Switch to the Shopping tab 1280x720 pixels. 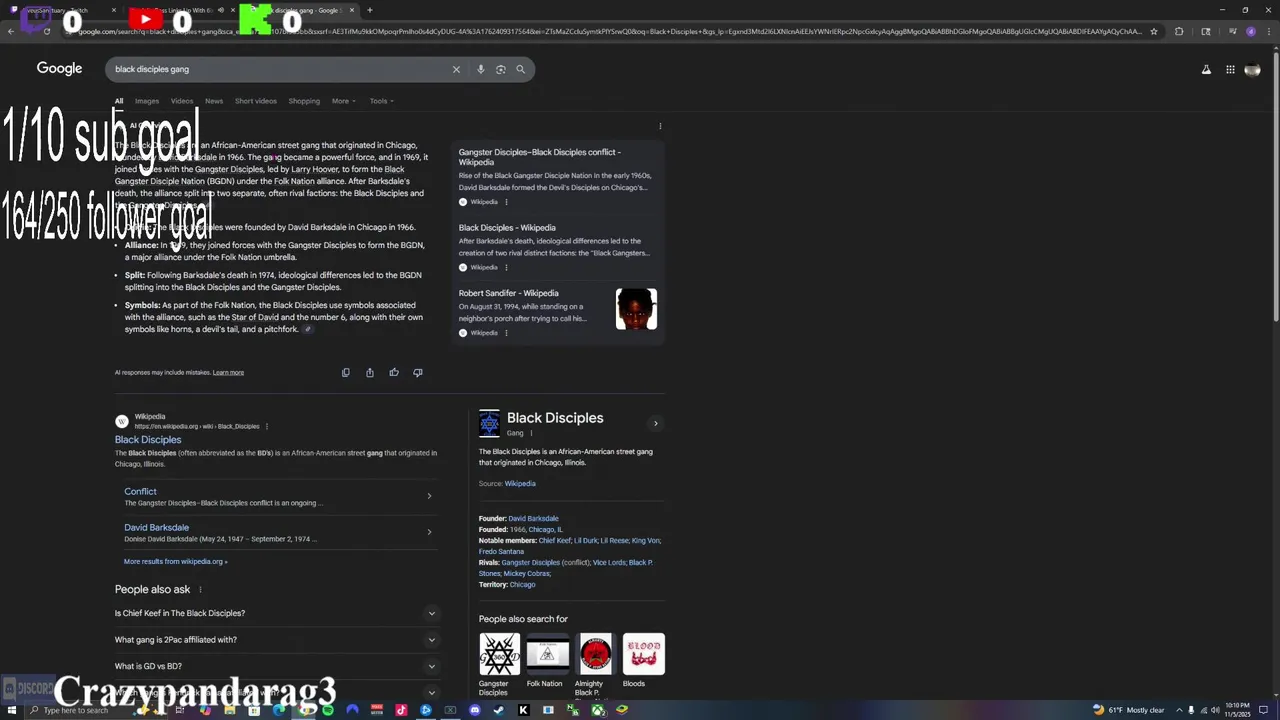pos(304,101)
